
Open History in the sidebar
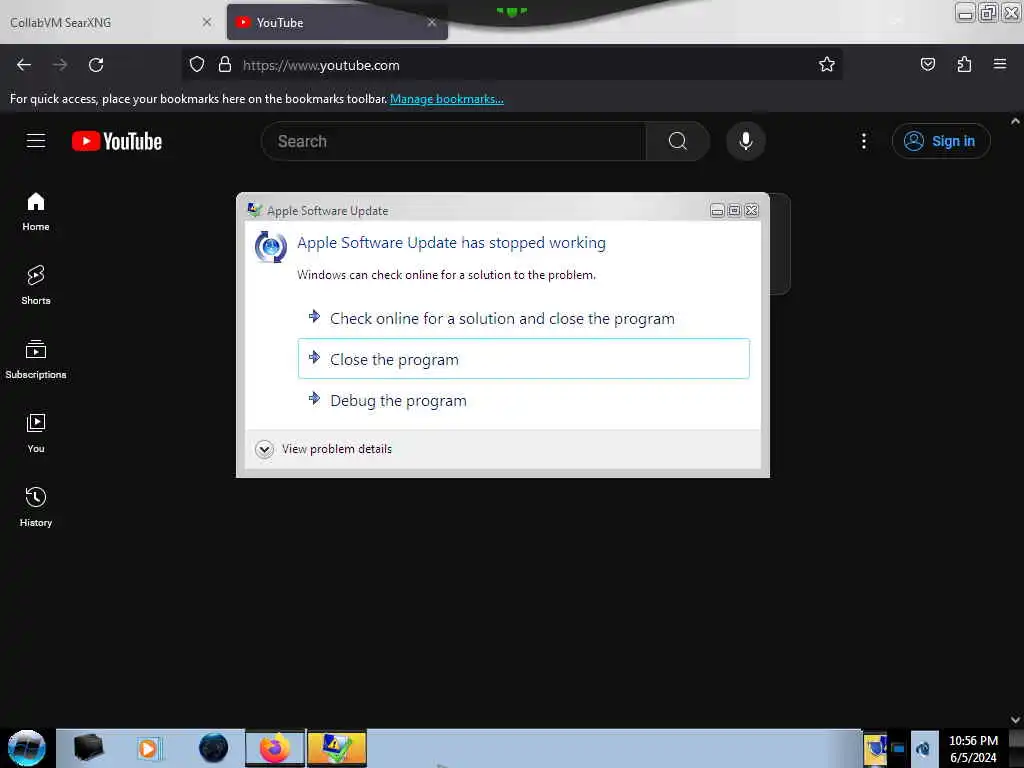point(36,507)
